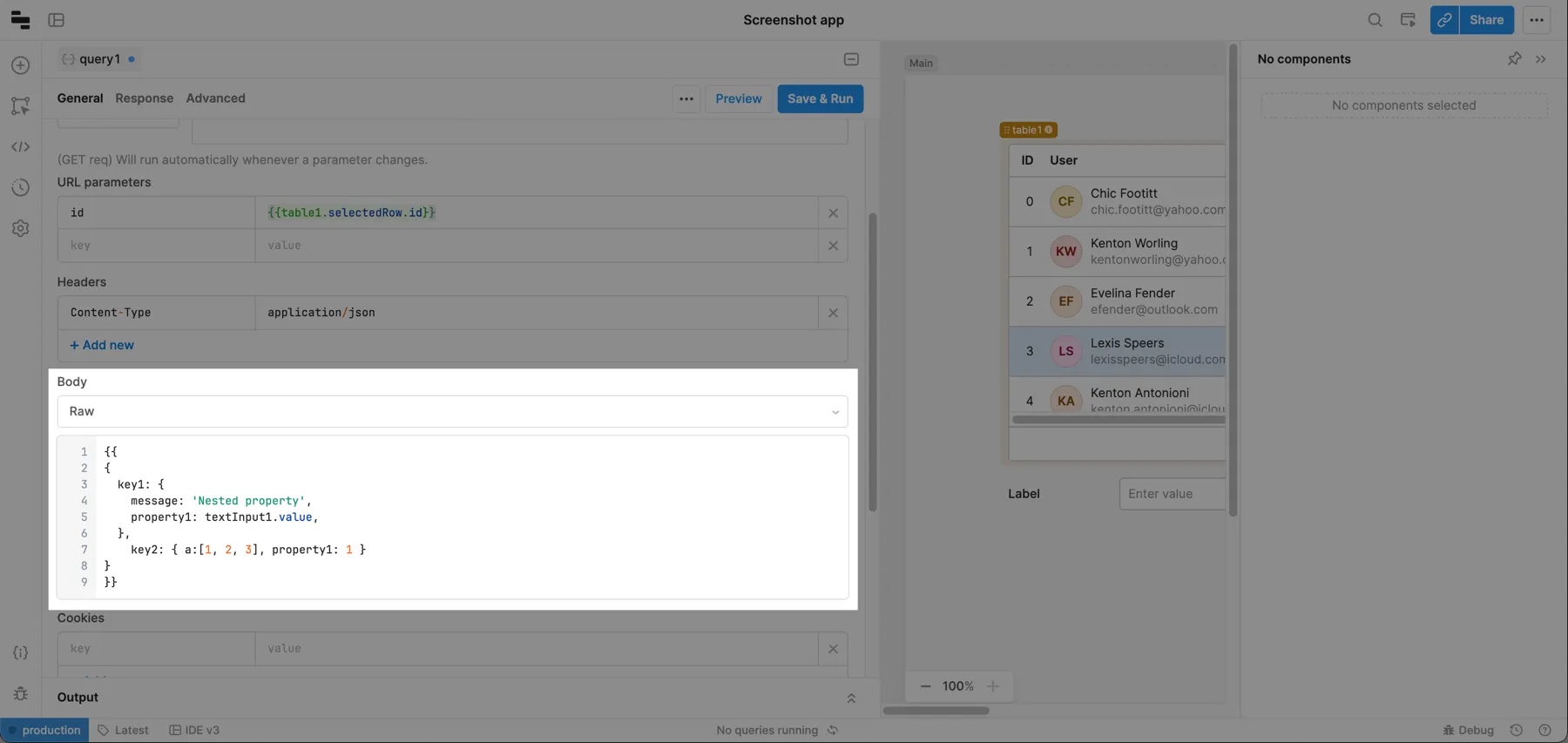This screenshot has width=1568, height=743.
Task: Open the header three-dots menu
Action: 1537,19
